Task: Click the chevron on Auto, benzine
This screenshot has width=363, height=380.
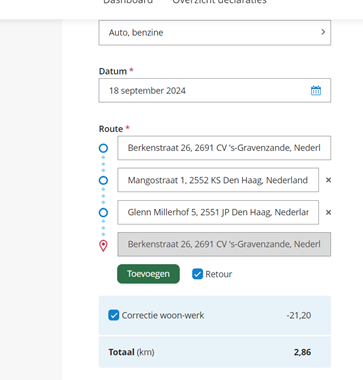Action: click(323, 32)
